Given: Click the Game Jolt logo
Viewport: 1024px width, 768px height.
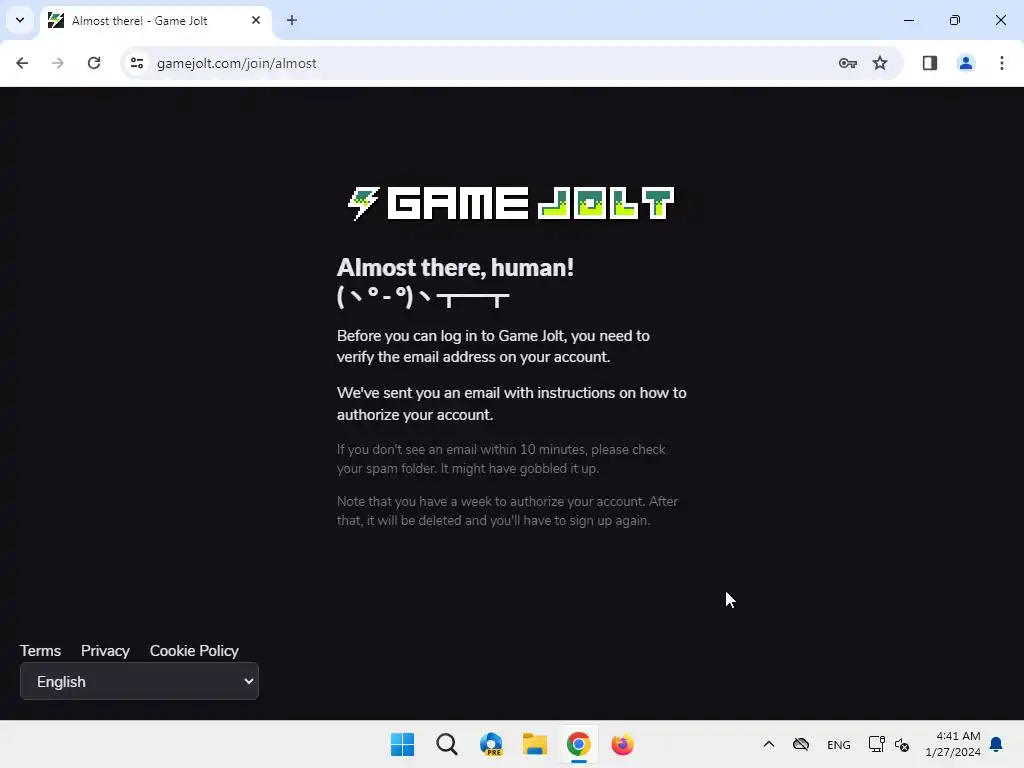Looking at the screenshot, I should (x=511, y=203).
